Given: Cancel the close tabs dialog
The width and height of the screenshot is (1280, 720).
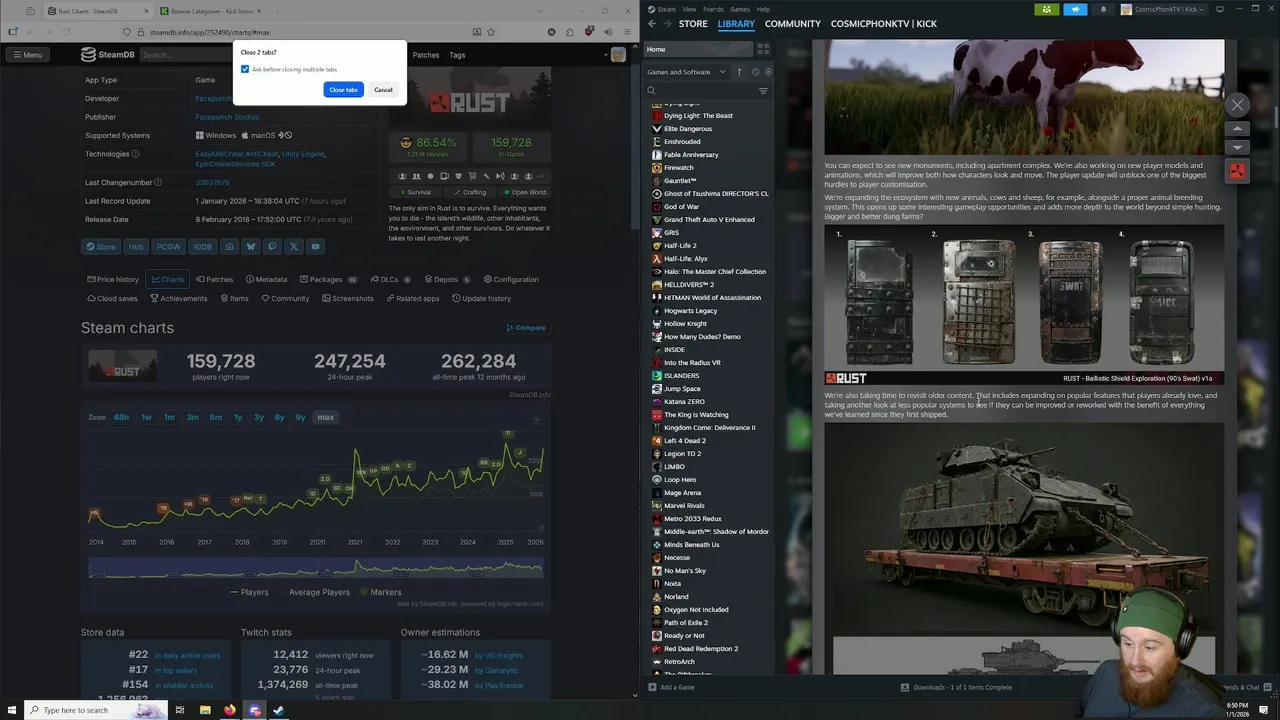Looking at the screenshot, I should point(383,90).
